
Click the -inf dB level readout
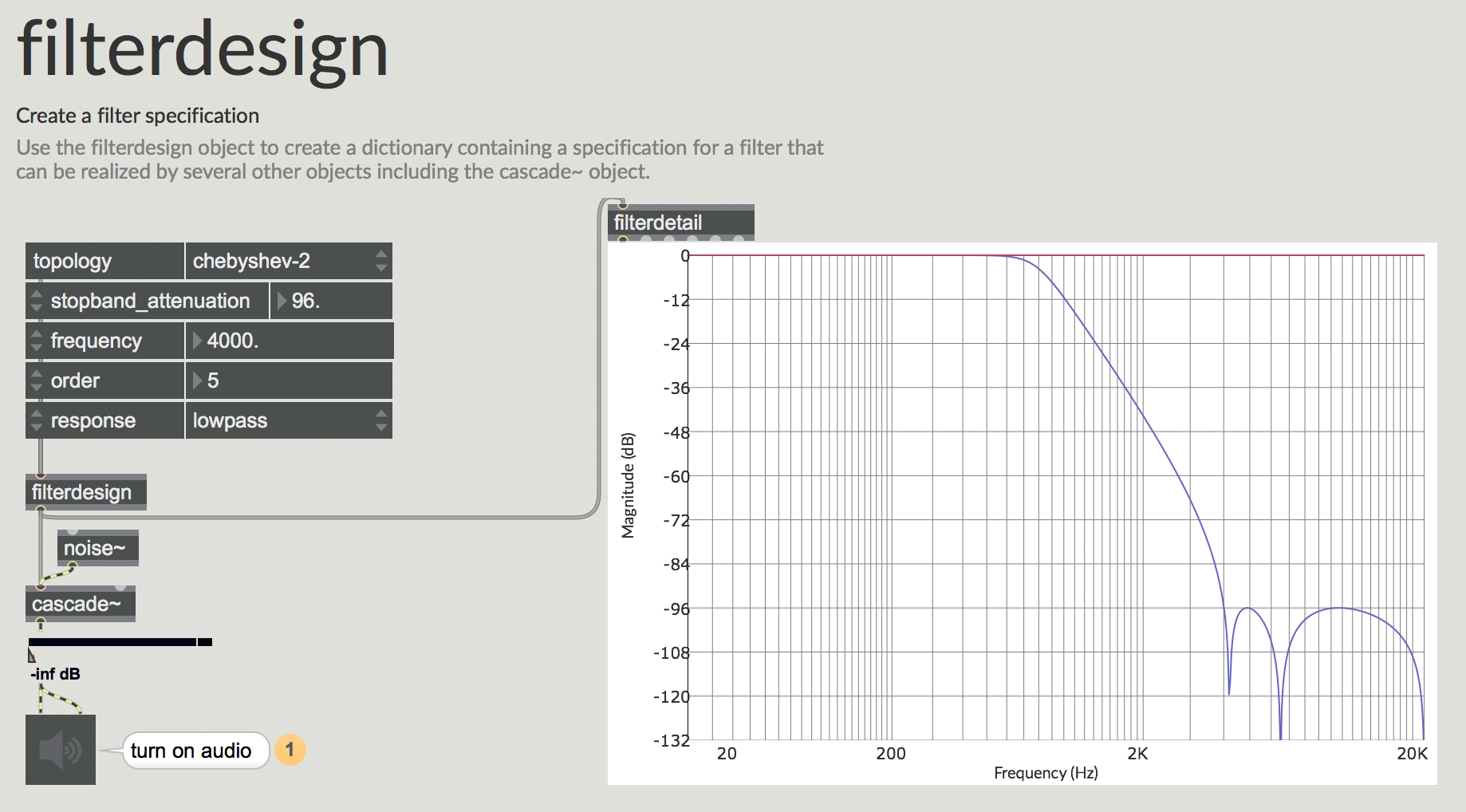click(x=56, y=674)
